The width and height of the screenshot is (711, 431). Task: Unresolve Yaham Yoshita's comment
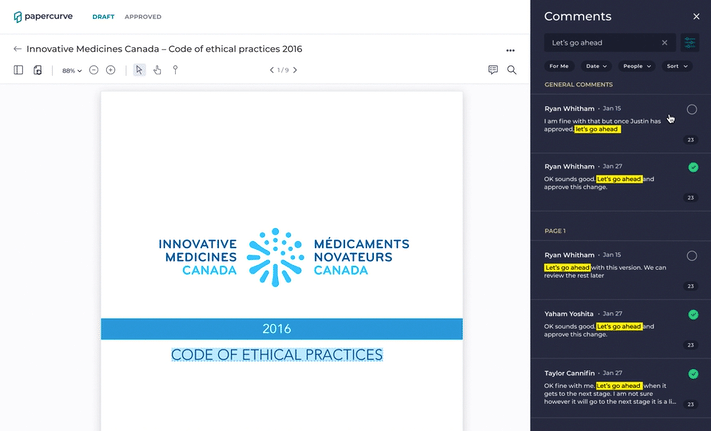tap(693, 315)
